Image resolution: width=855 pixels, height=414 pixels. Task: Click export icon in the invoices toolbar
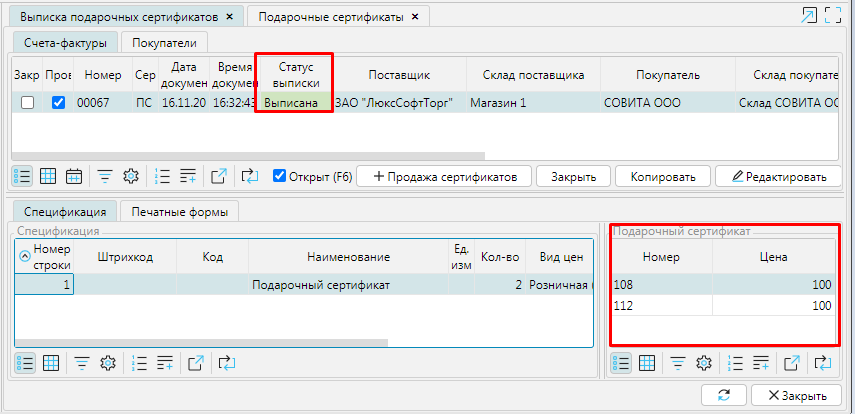point(219,176)
